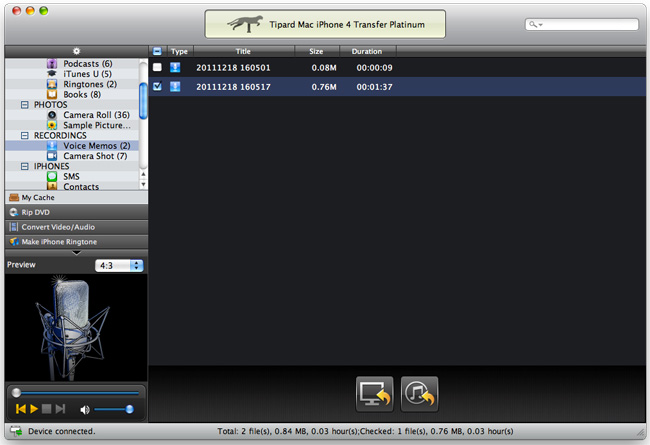The height and width of the screenshot is (445, 650).
Task: Select the row titled 20111218 160501
Action: [397, 67]
